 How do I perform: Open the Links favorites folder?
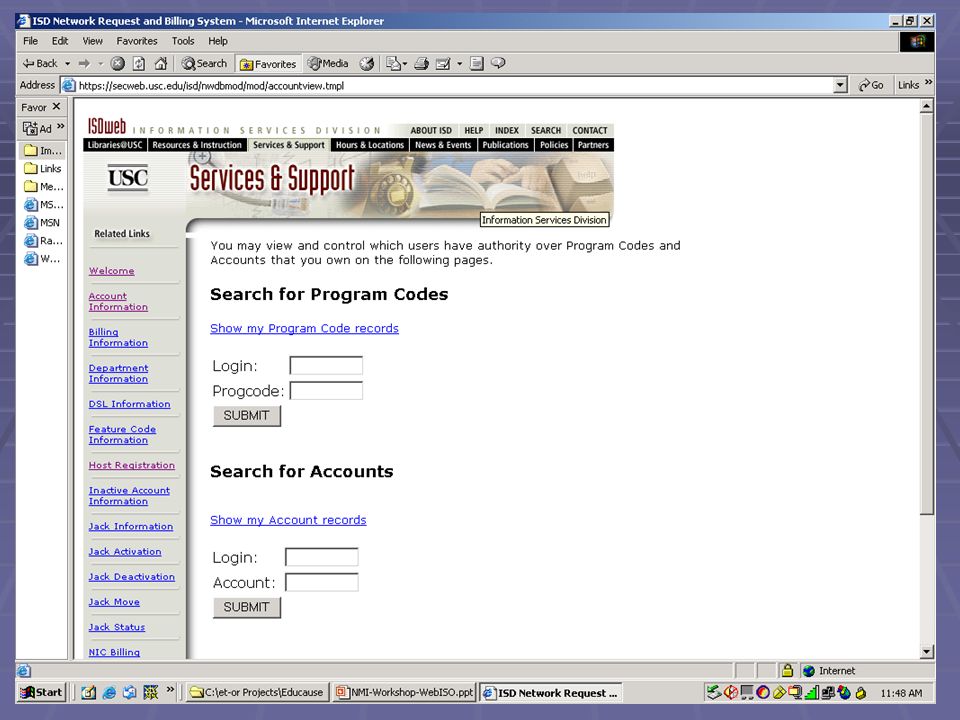[x=43, y=168]
